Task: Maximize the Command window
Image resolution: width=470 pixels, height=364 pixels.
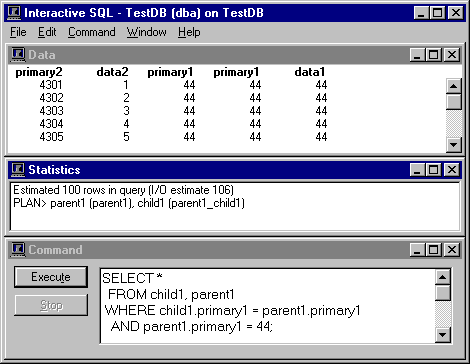Action: click(433, 250)
